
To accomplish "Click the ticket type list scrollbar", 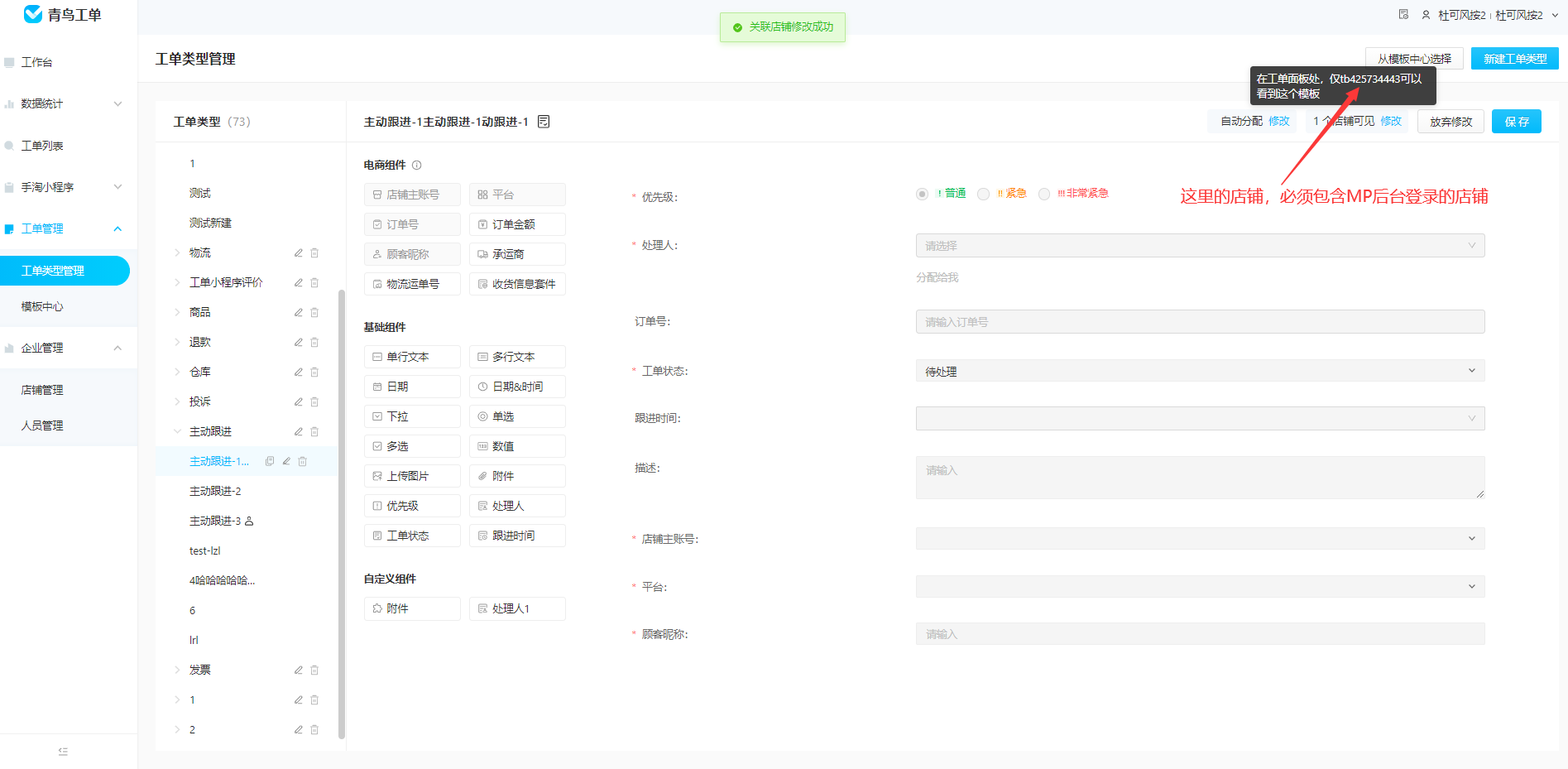I will (342, 513).
